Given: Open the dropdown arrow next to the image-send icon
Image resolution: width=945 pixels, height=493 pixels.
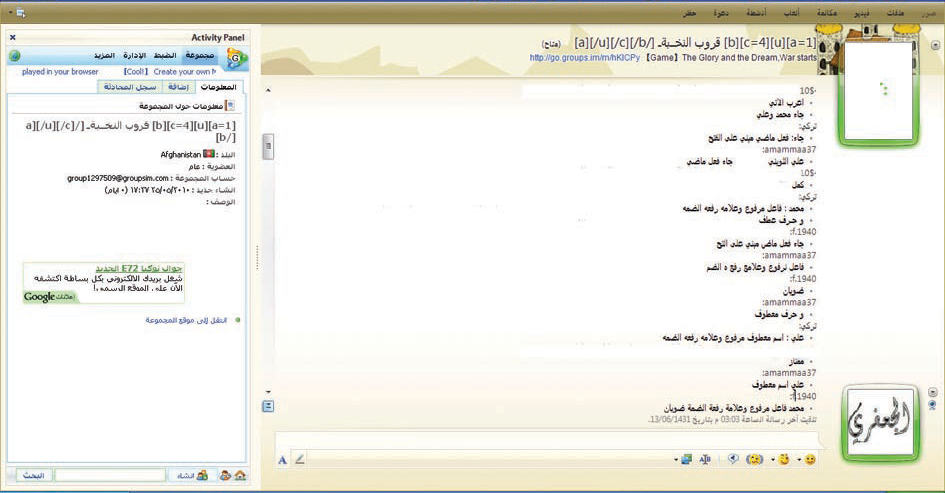Looking at the screenshot, I should pos(676,459).
